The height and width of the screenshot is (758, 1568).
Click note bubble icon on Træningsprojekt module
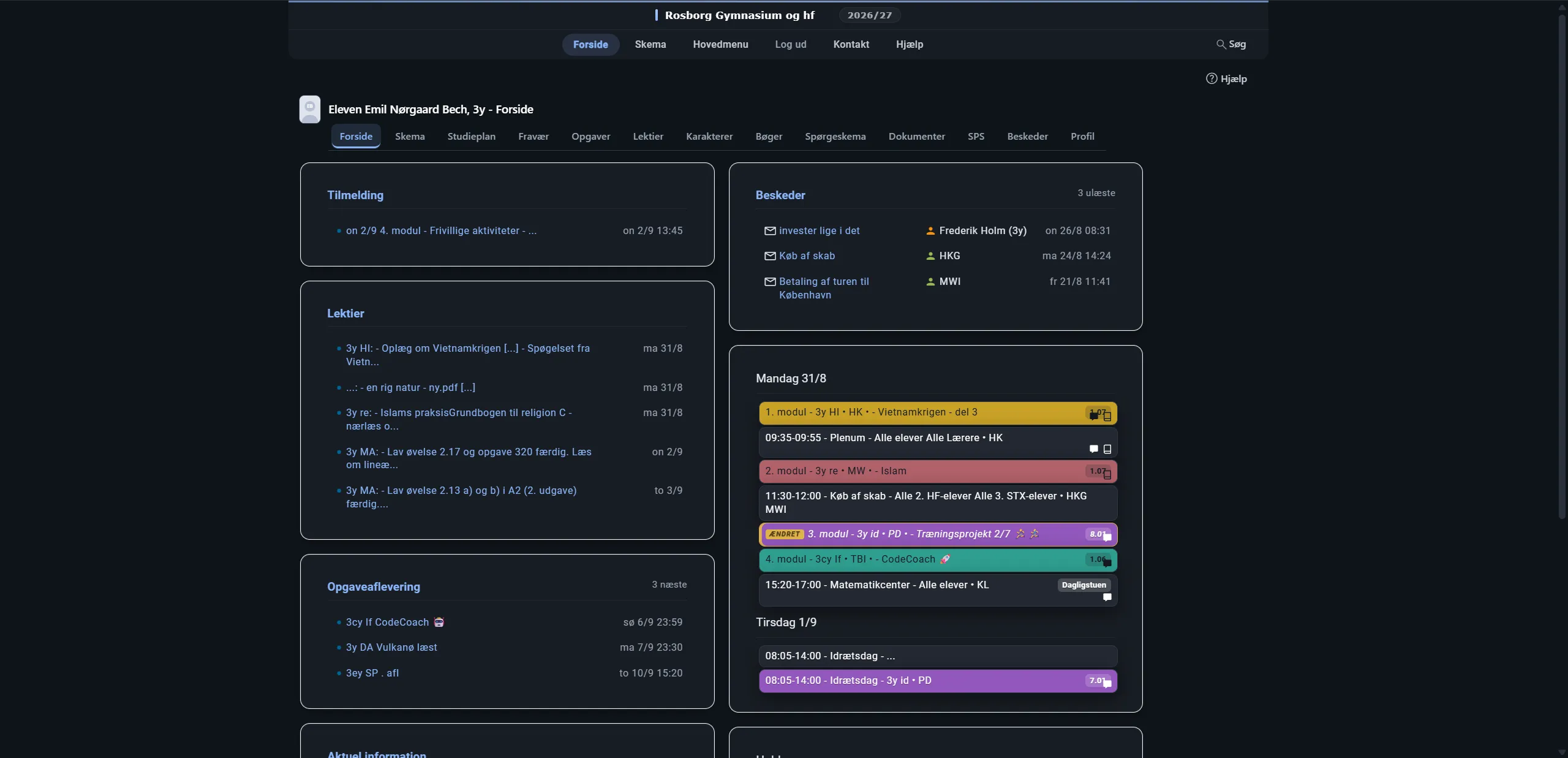click(1107, 537)
